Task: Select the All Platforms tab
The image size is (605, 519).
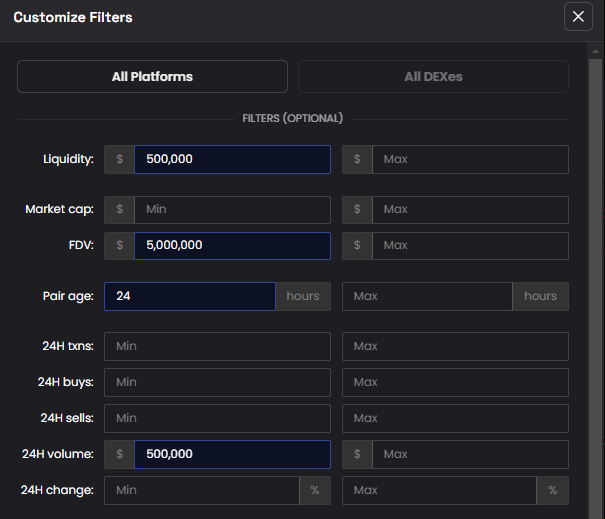Action: tap(152, 77)
